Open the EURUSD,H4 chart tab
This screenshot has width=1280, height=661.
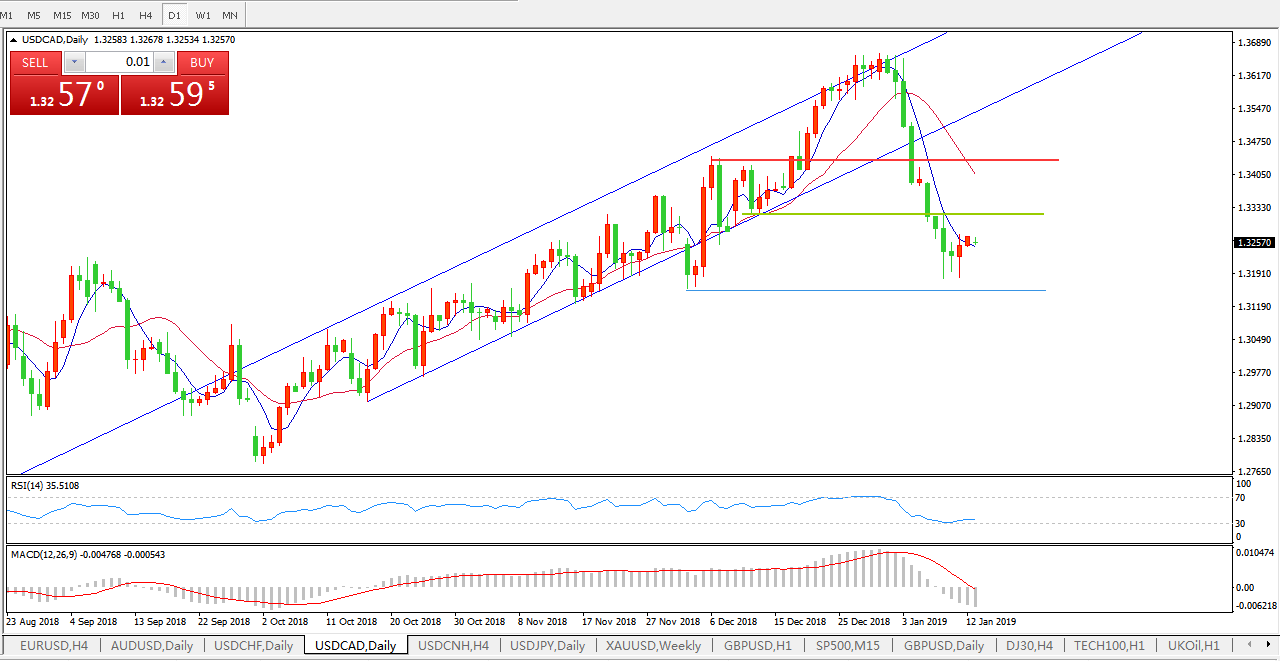53,646
